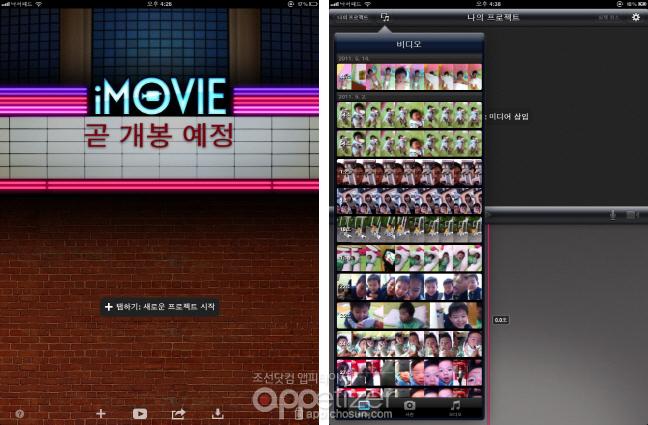The height and width of the screenshot is (425, 648).
Task: Select the first pink baby video clip
Action: [x=409, y=76]
